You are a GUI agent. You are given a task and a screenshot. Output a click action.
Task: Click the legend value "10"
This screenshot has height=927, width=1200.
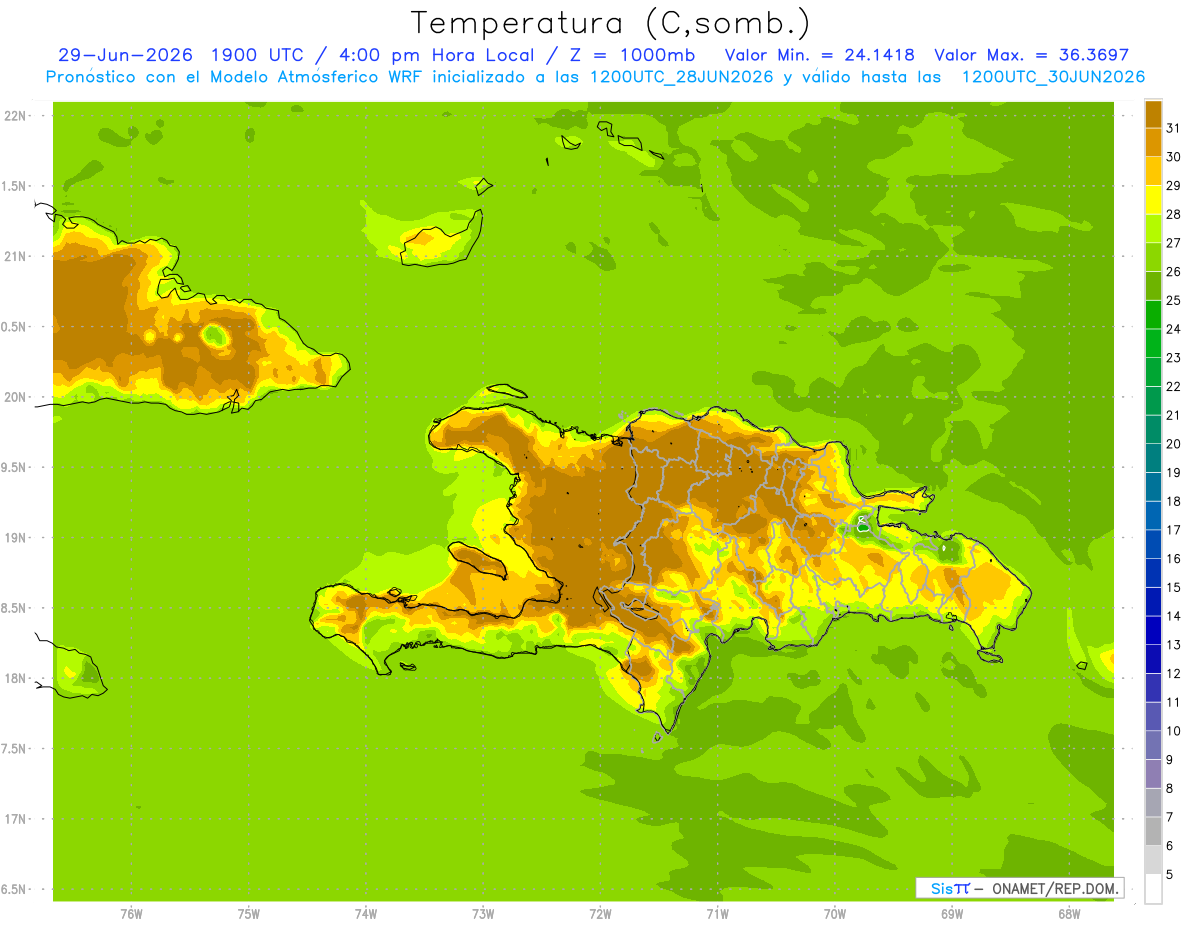point(1174,731)
